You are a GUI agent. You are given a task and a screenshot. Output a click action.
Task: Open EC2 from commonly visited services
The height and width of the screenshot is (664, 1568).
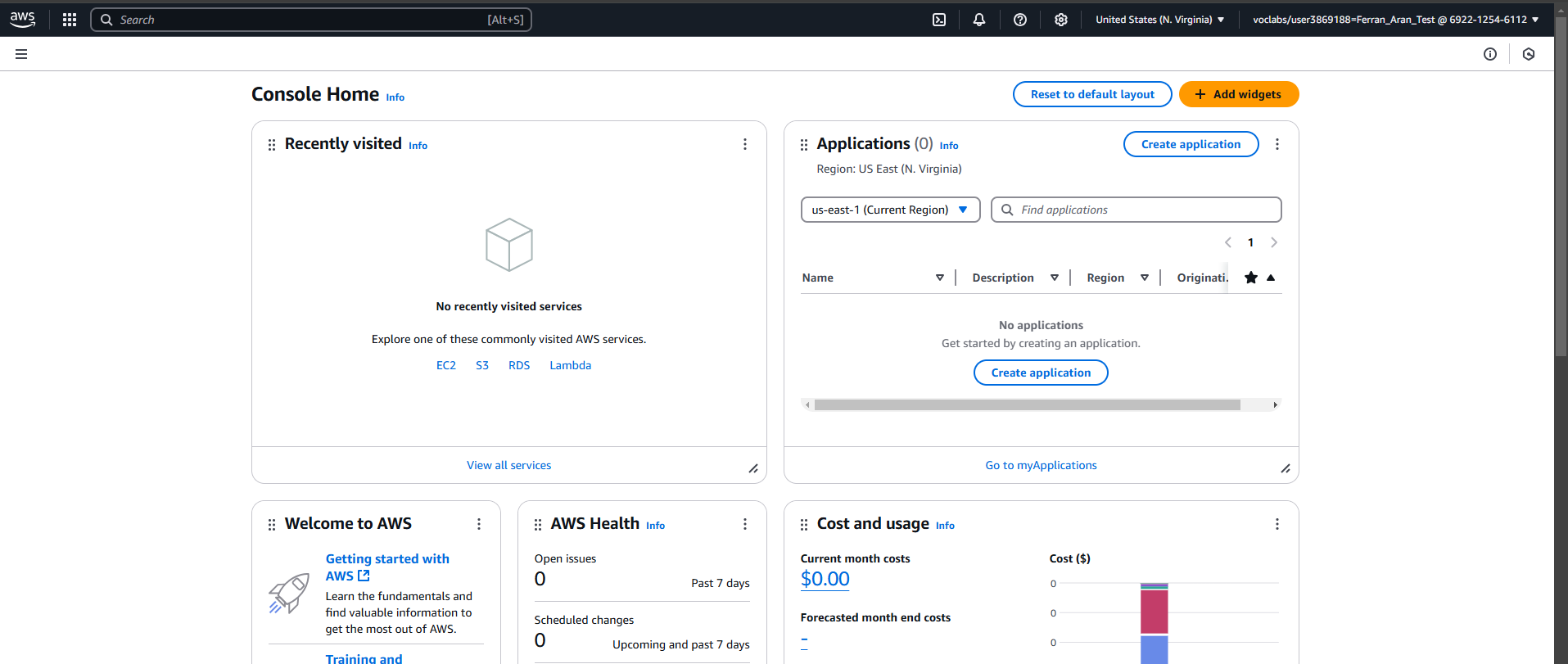[x=445, y=365]
